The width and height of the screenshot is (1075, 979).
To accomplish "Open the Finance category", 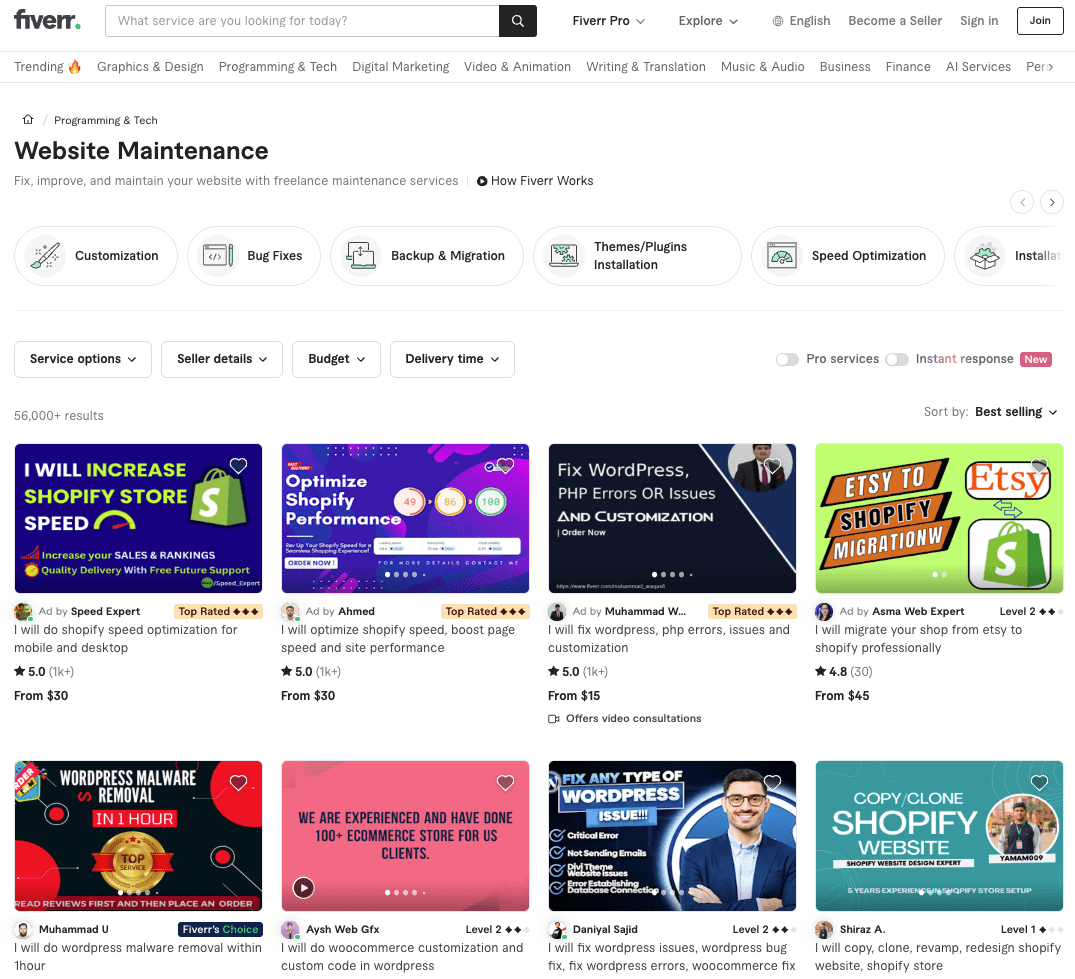I will 908,67.
